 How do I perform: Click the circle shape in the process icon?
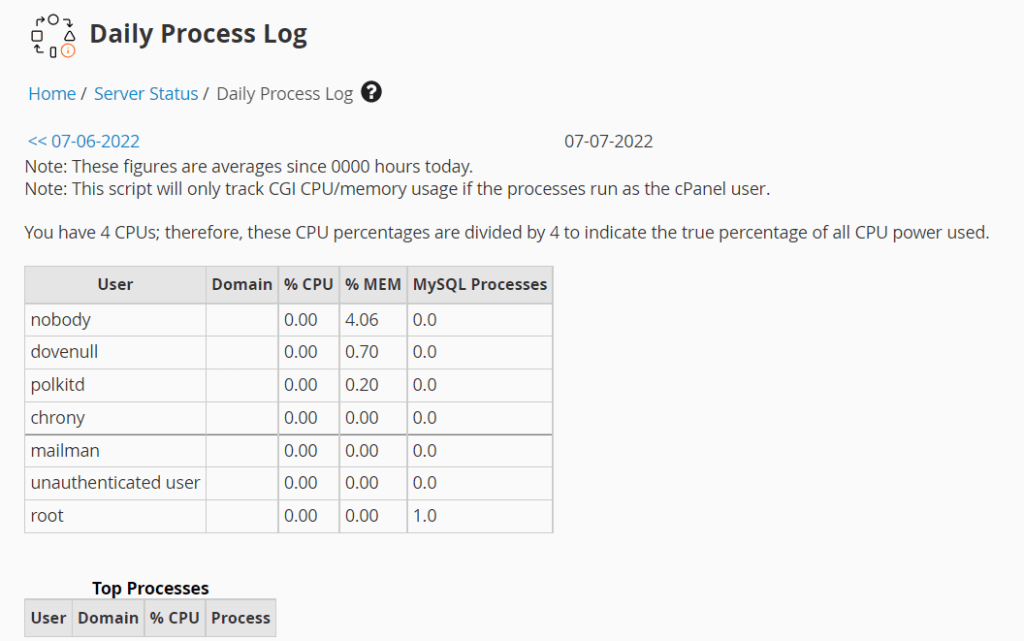53,19
